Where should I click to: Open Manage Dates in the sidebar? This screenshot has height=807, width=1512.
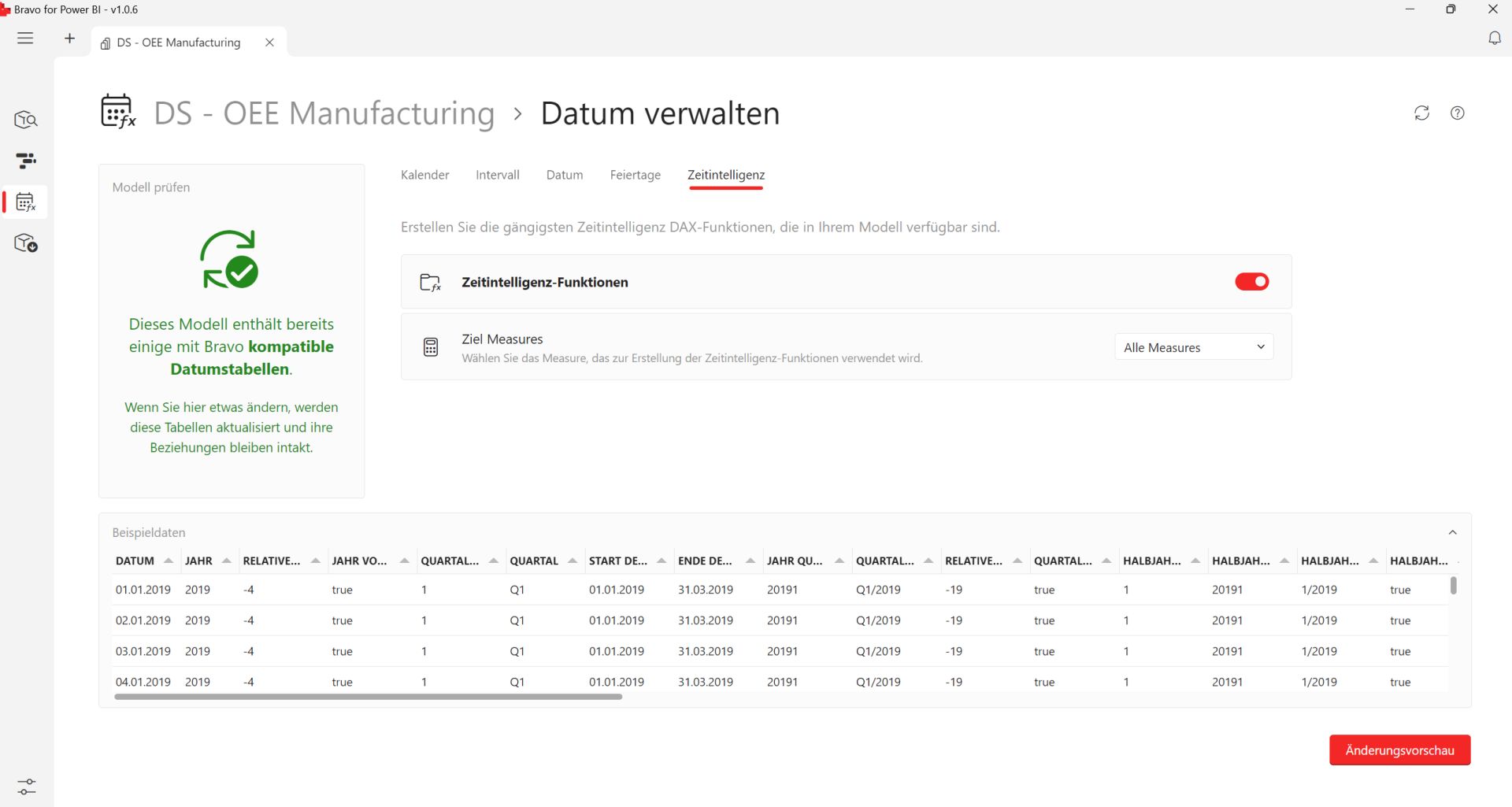tap(26, 202)
